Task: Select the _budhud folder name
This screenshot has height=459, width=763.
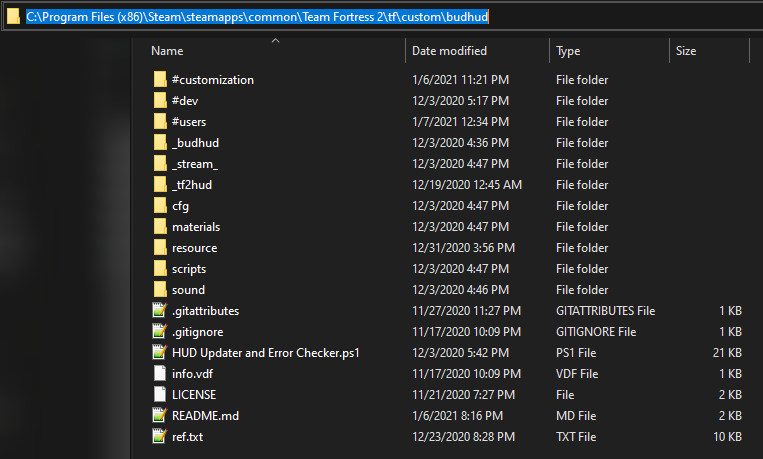Action: coord(196,143)
